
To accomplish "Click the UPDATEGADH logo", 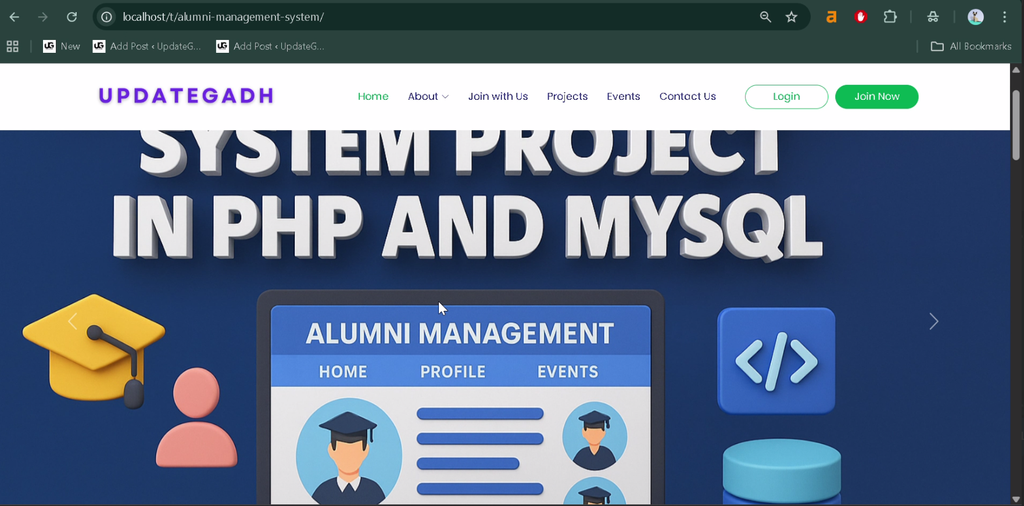I will [x=186, y=96].
